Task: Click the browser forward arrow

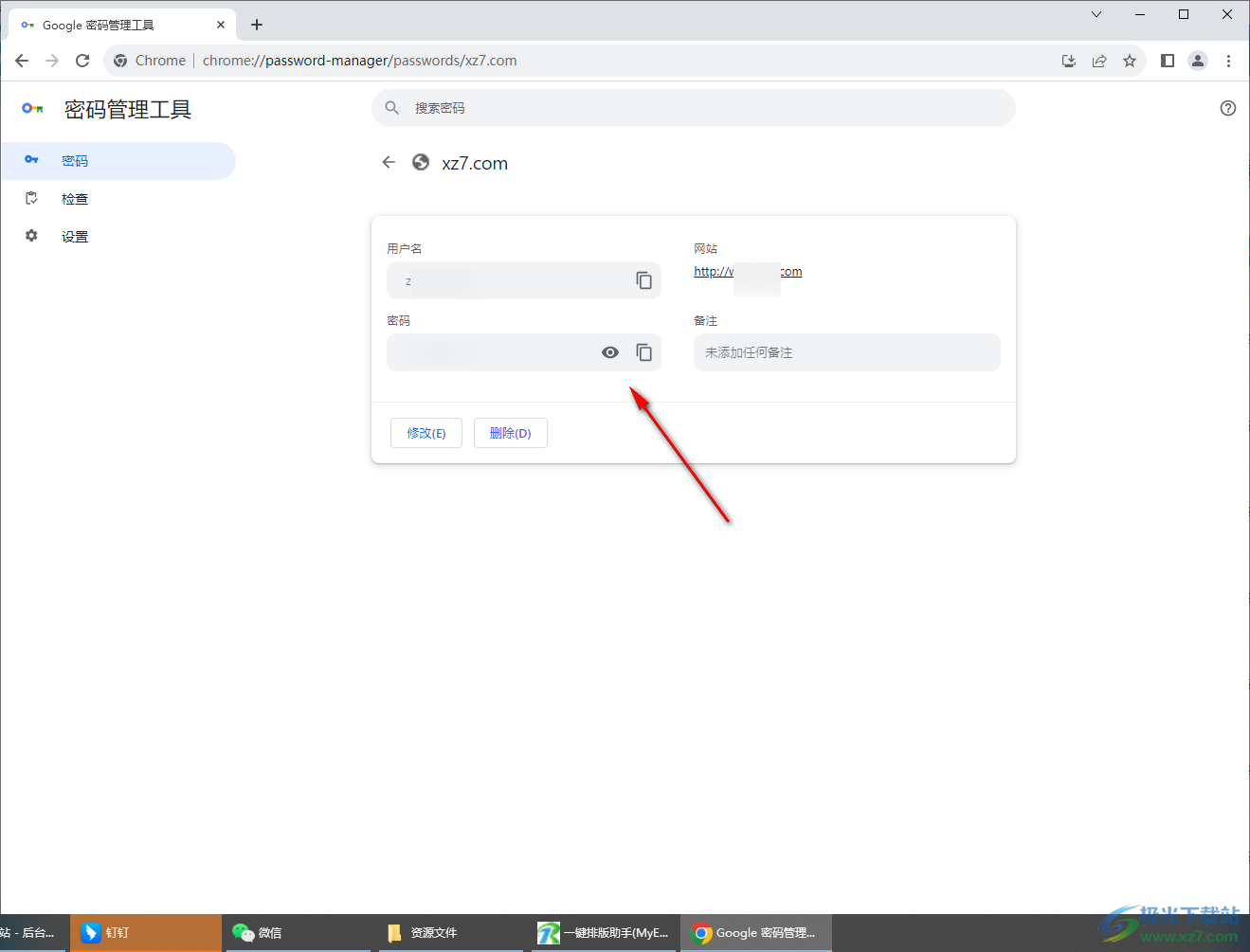Action: coord(52,61)
